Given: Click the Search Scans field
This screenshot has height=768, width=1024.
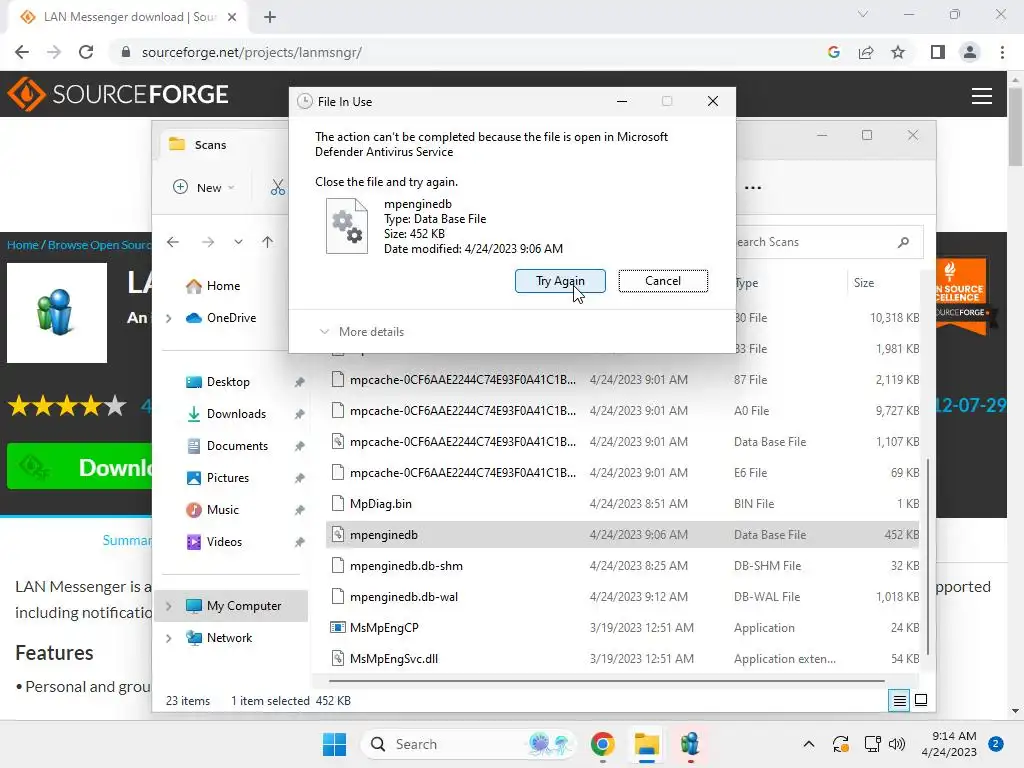Looking at the screenshot, I should click(826, 242).
